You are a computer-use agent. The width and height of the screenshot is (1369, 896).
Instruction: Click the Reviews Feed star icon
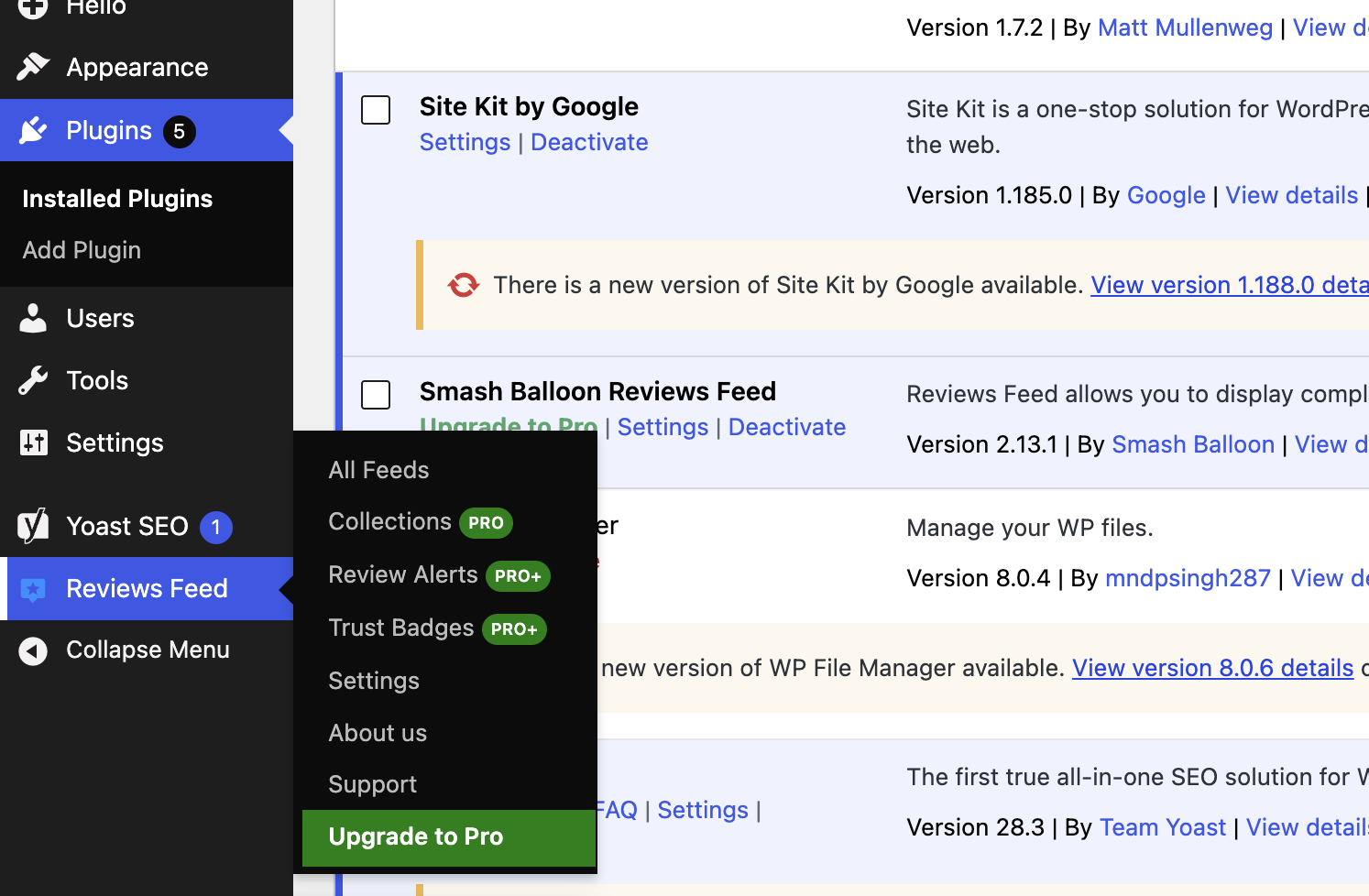tap(33, 589)
